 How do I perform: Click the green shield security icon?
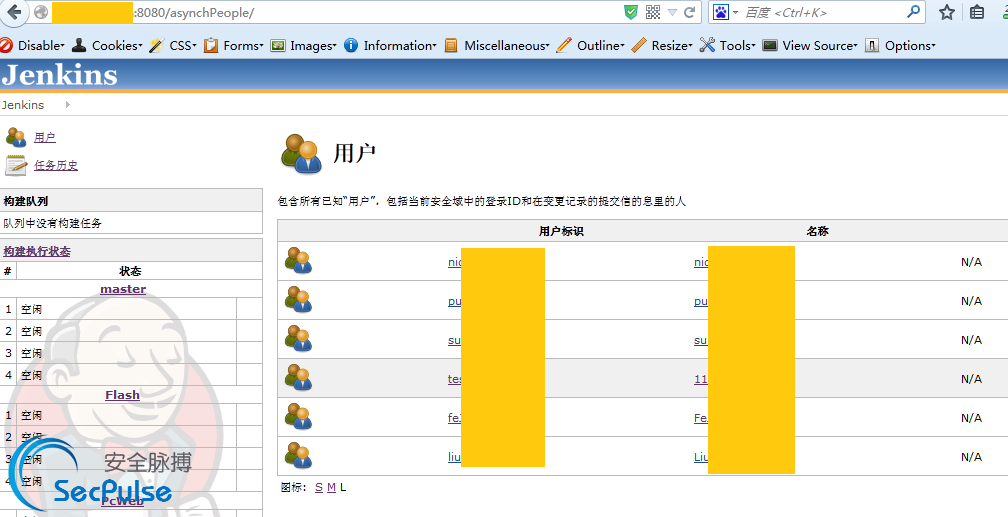pos(630,13)
